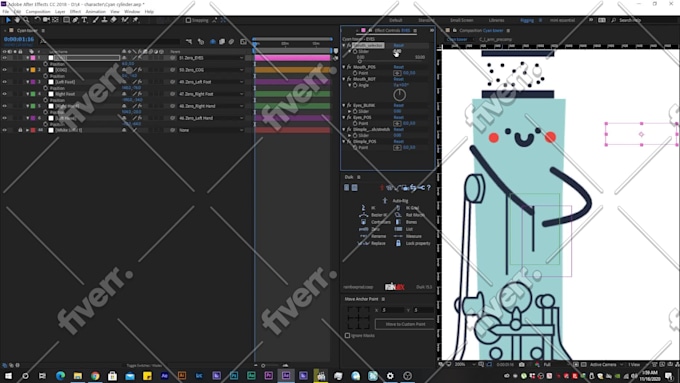Hide layer 2 COG eye toggle
The width and height of the screenshot is (680, 383).
[x=5, y=69]
